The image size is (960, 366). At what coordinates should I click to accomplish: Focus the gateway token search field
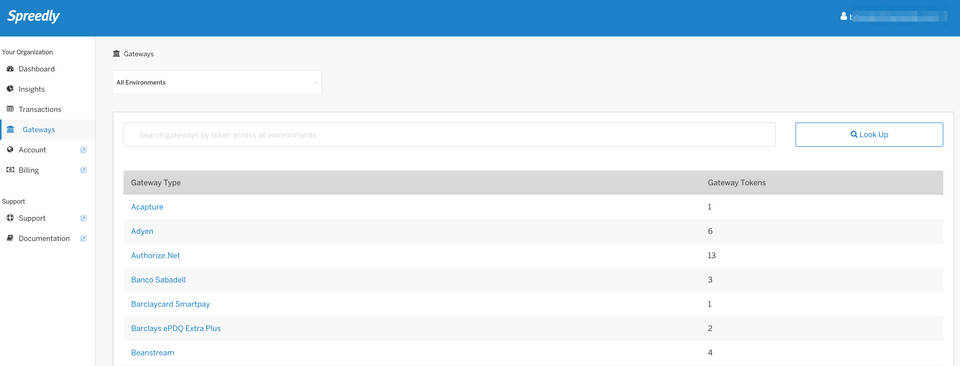[449, 135]
